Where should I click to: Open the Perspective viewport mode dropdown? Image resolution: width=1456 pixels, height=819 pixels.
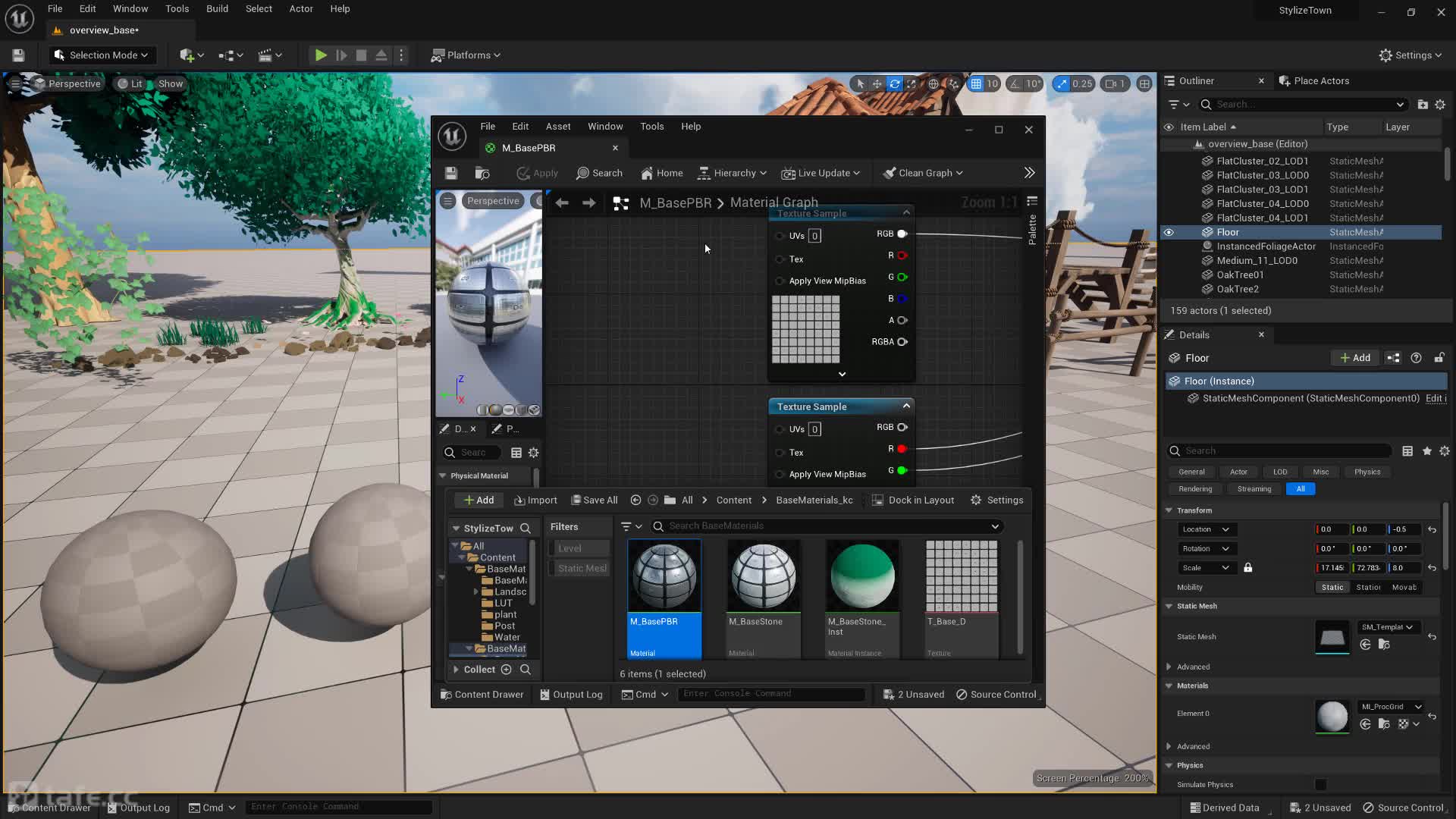(67, 84)
